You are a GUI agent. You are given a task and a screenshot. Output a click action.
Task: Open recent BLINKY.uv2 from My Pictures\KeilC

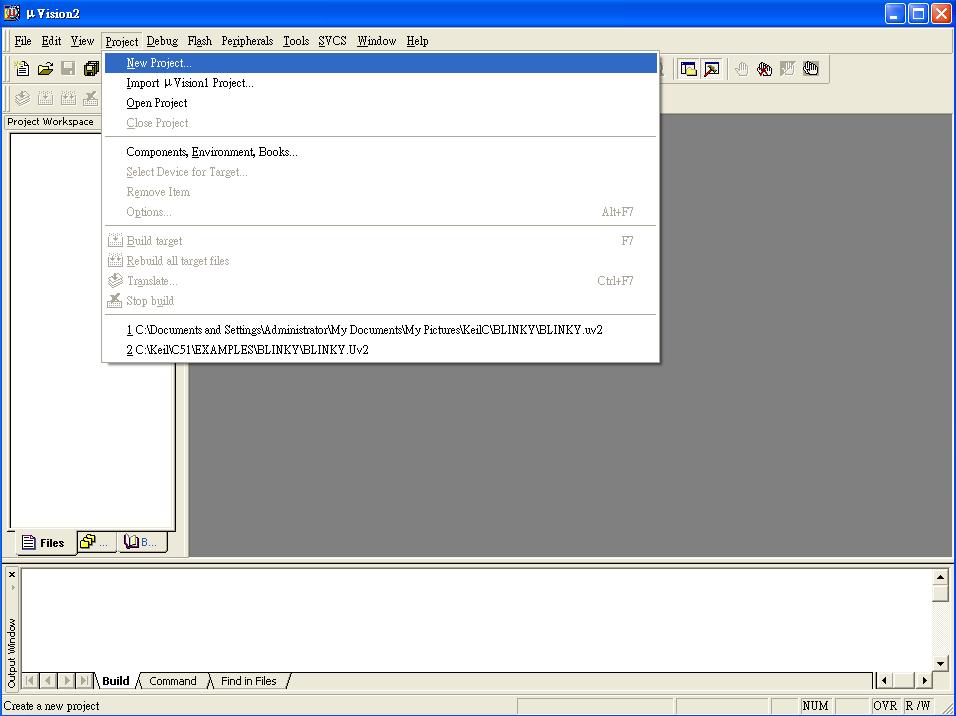(364, 330)
